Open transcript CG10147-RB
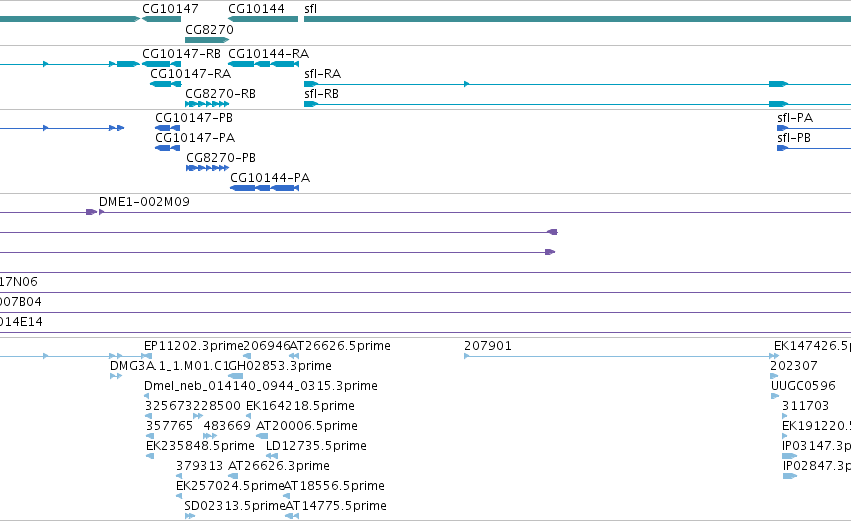This screenshot has height=521, width=851. point(181,54)
